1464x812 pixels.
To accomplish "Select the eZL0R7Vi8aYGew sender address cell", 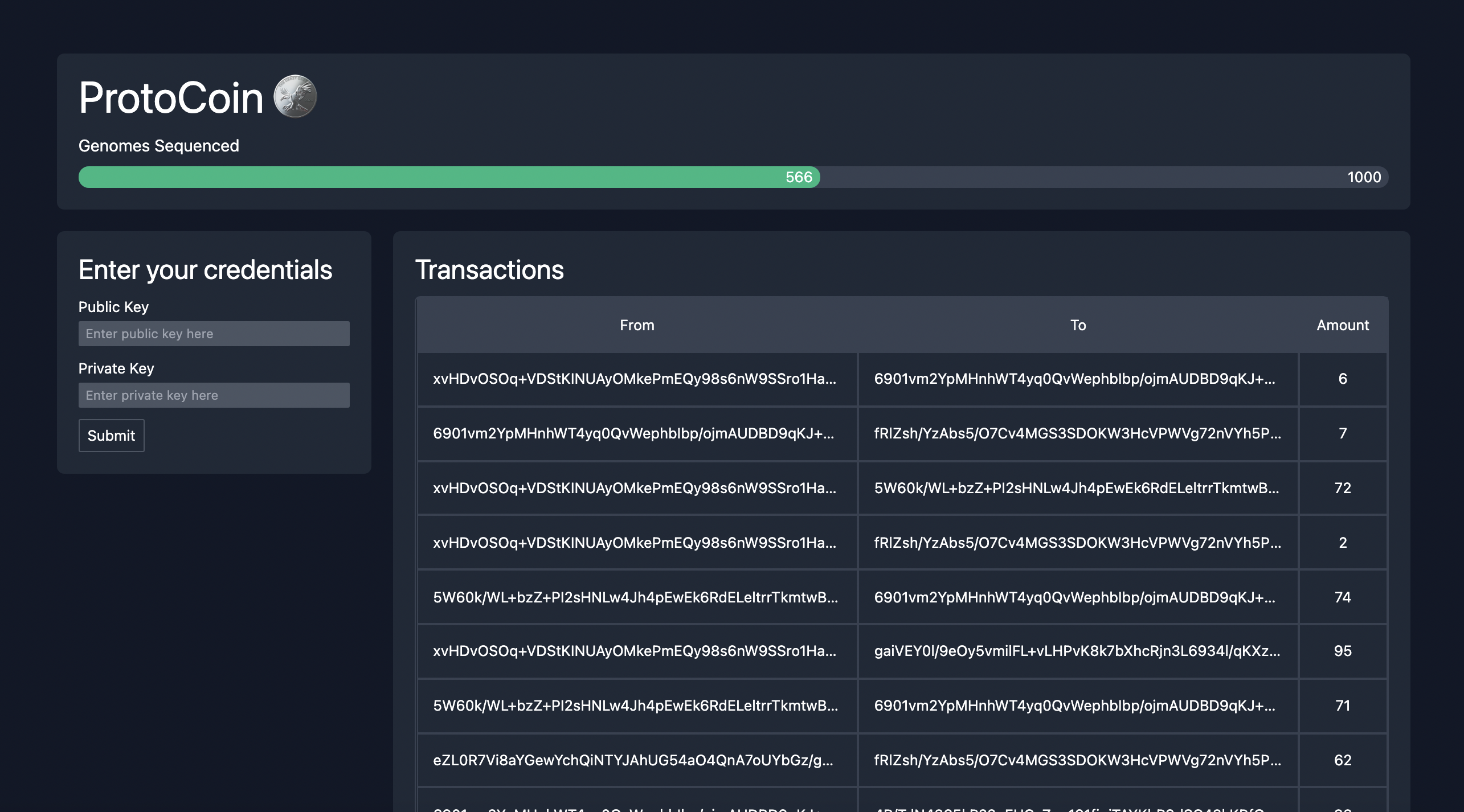I will [633, 760].
